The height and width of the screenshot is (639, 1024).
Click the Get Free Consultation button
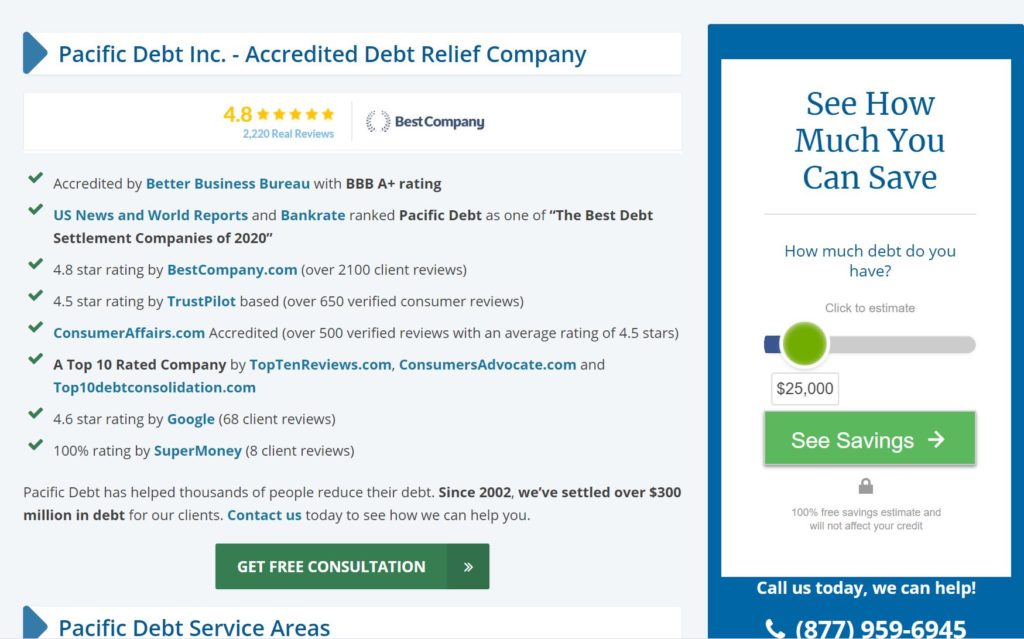tap(352, 566)
